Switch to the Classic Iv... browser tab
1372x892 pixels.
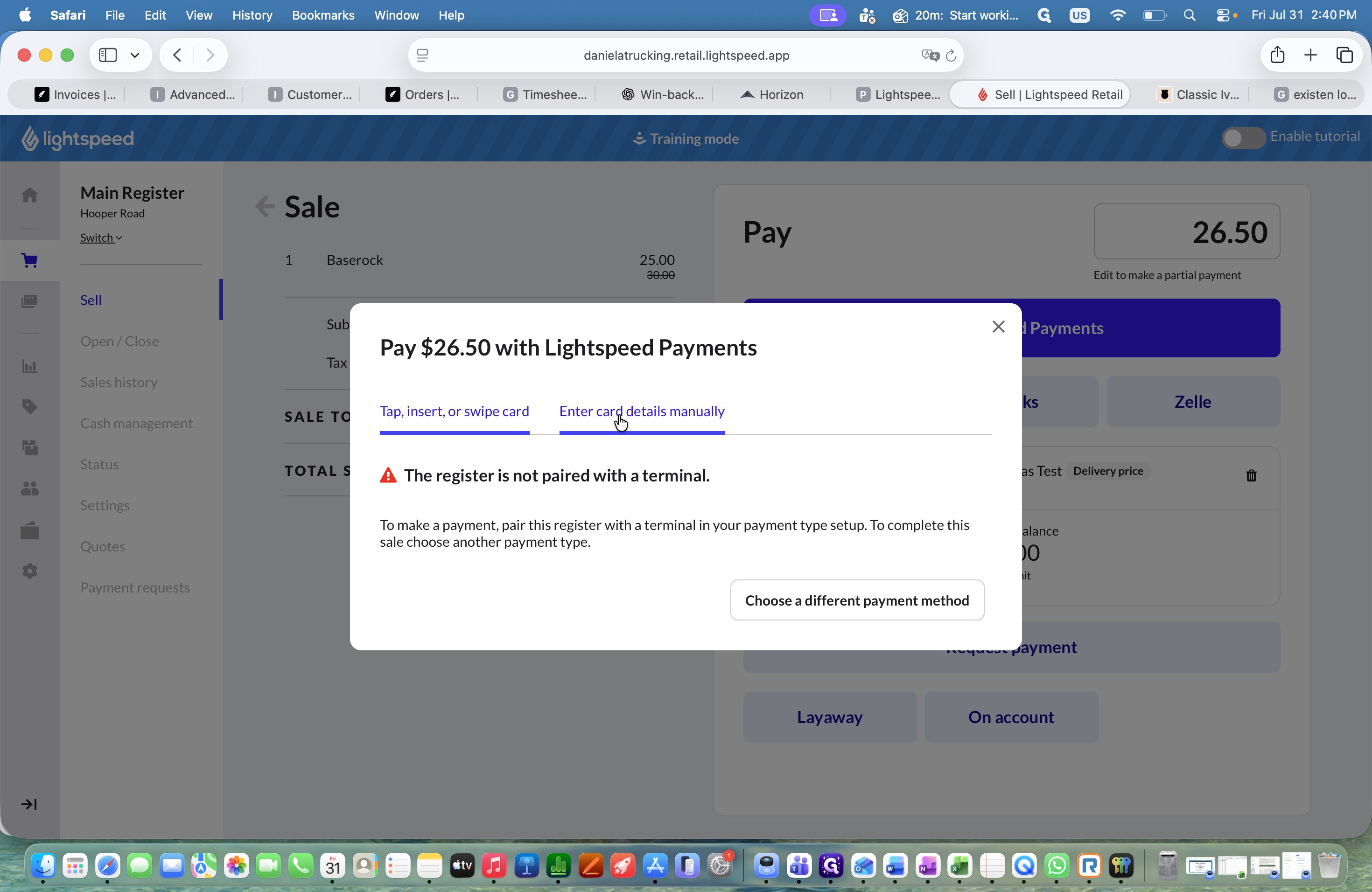[x=1199, y=95]
